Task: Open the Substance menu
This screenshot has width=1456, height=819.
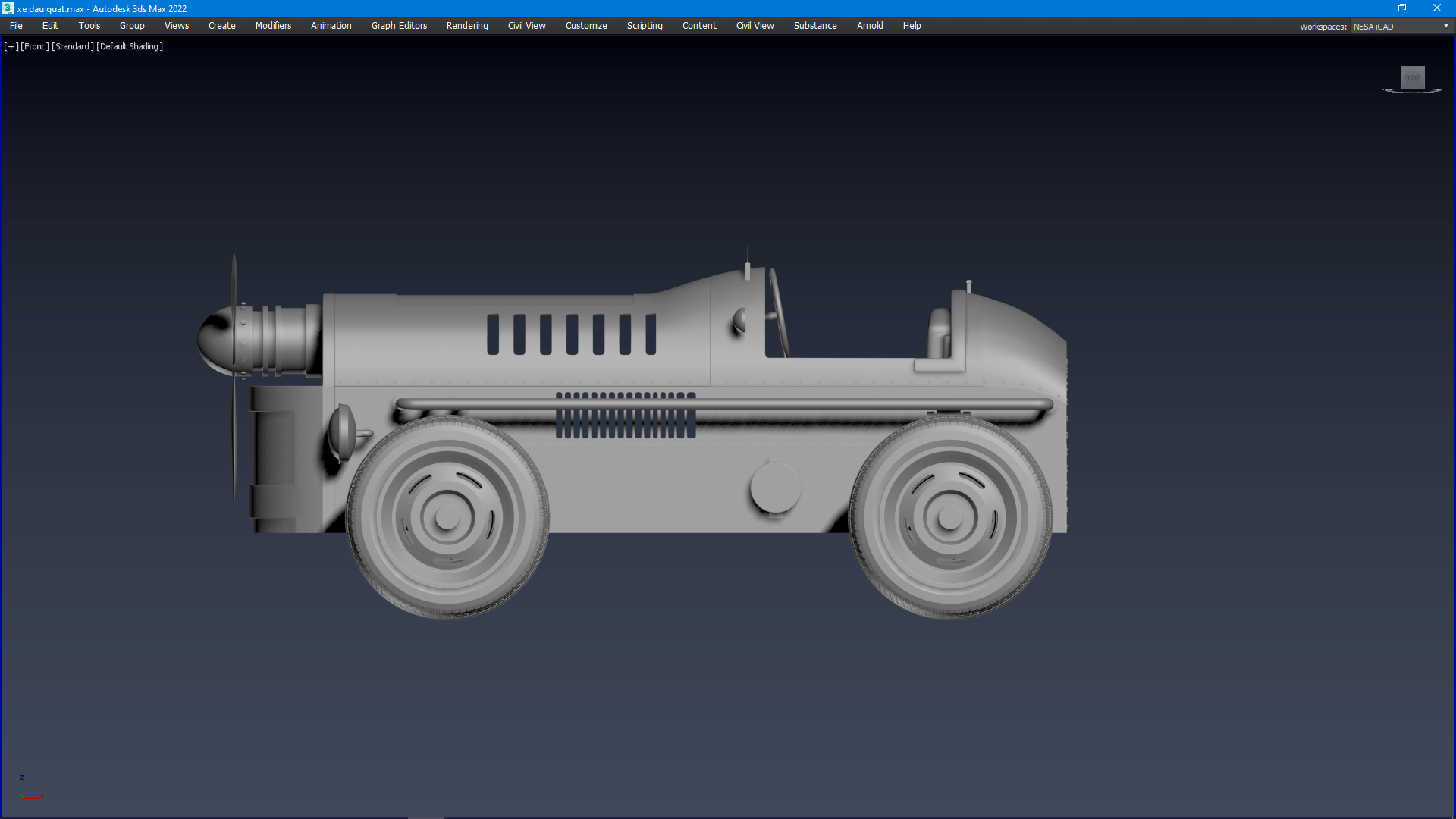Action: [x=815, y=26]
